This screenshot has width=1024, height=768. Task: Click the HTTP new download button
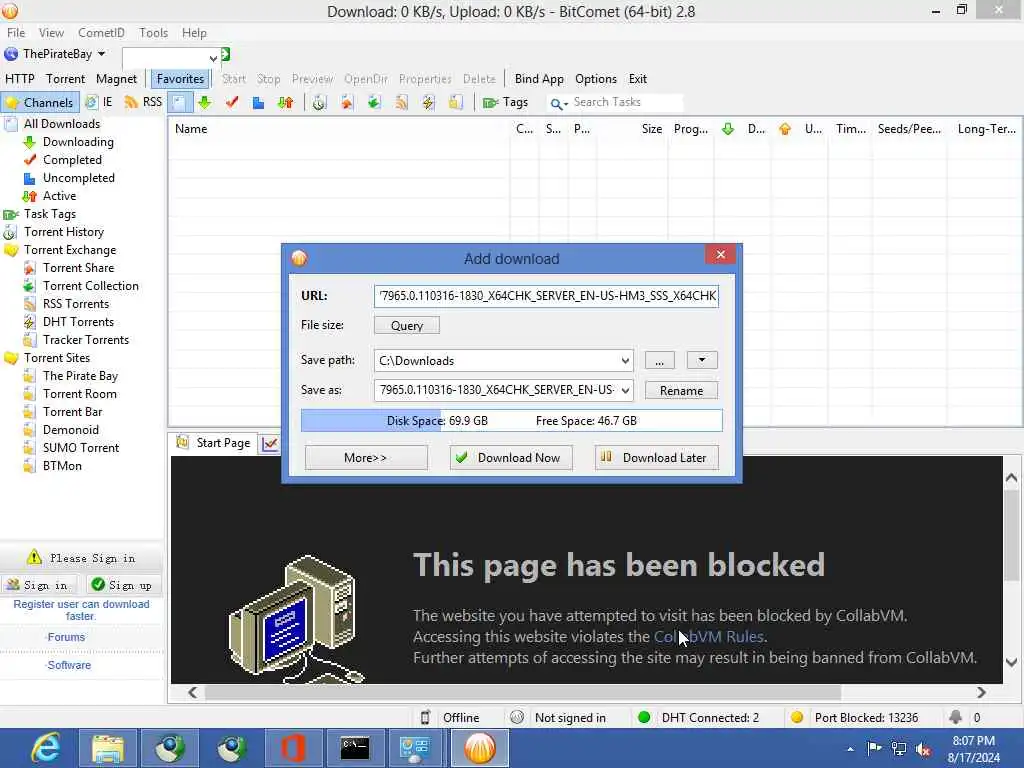tap(20, 79)
